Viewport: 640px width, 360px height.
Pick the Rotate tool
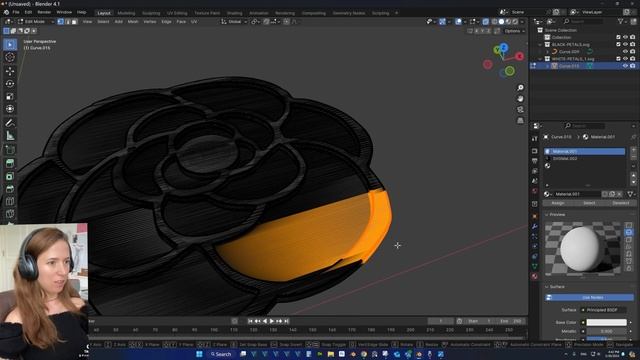click(10, 84)
